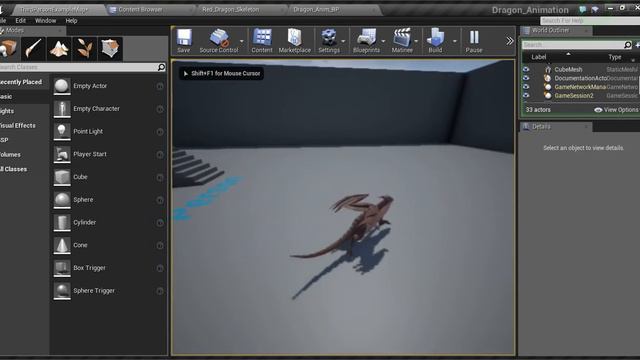Image resolution: width=640 pixels, height=360 pixels.
Task: Open Matinee dropdown arrow
Action: pyautogui.click(x=416, y=41)
